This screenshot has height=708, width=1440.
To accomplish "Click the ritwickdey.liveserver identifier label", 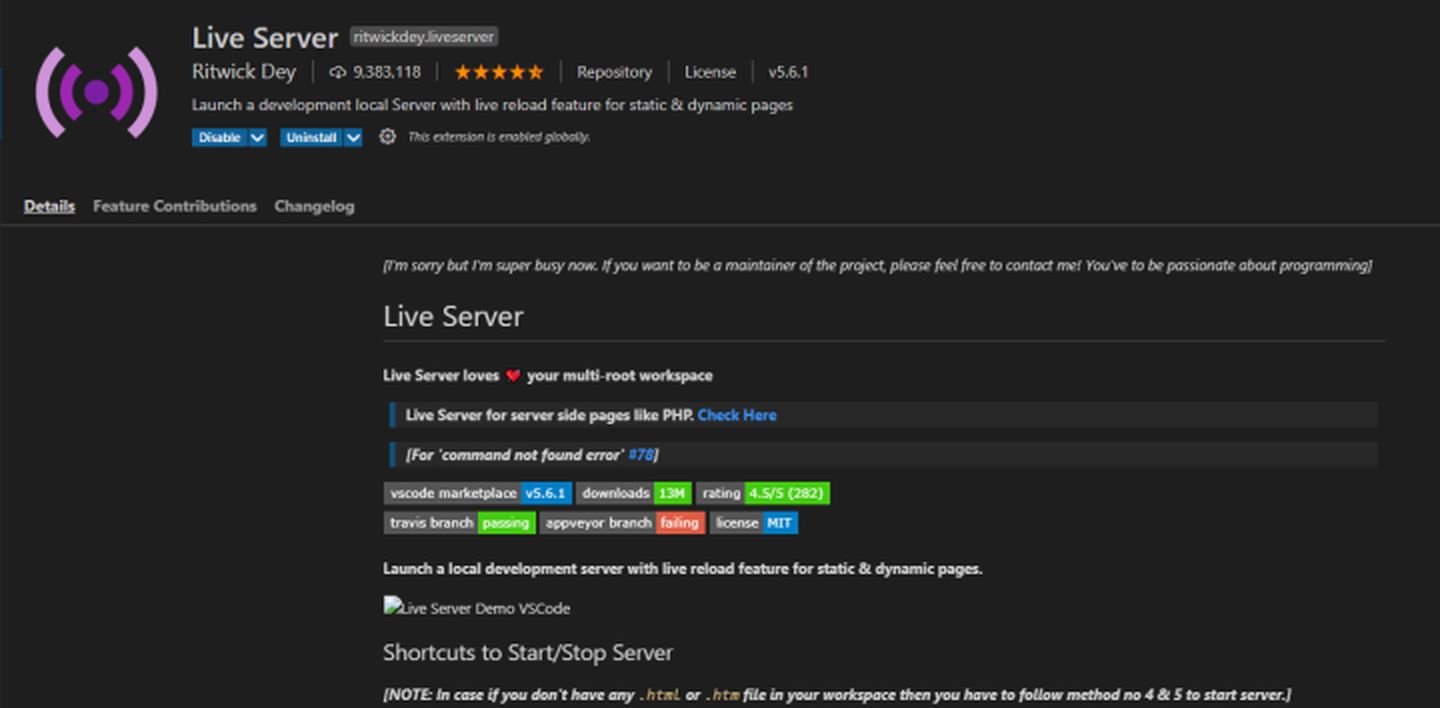I will [424, 37].
